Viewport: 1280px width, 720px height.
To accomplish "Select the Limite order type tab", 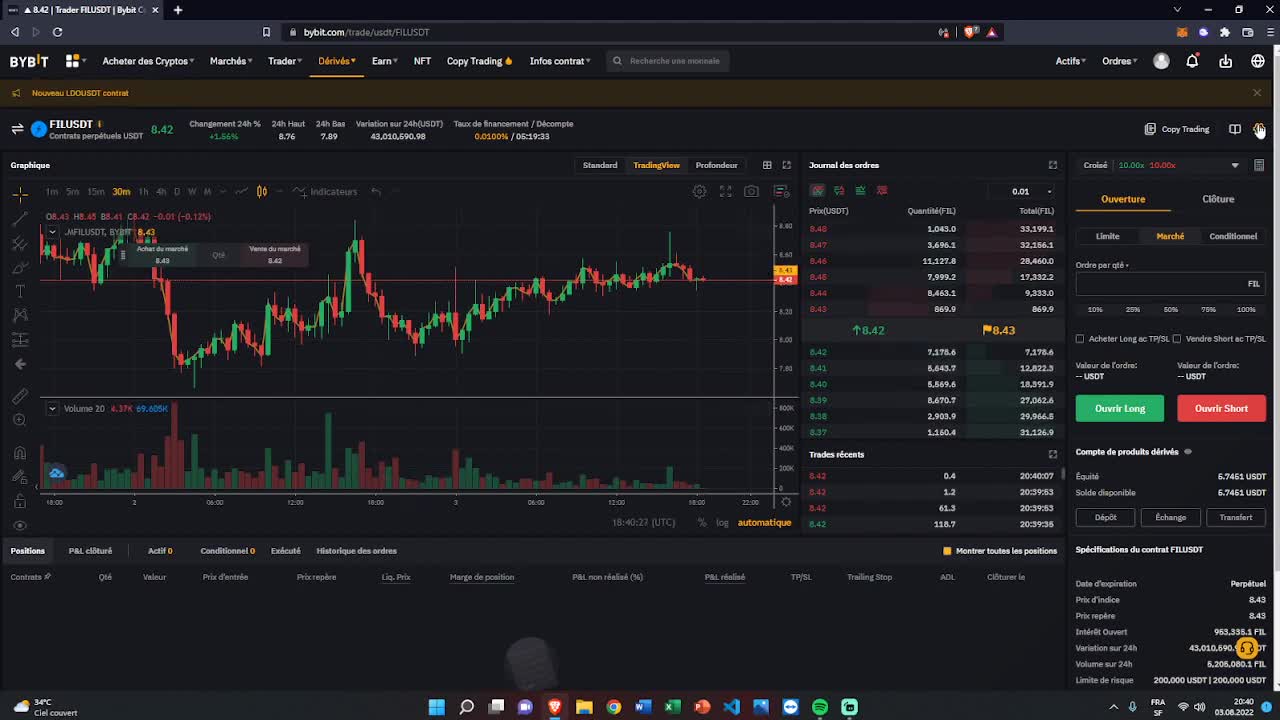I will [x=1107, y=236].
